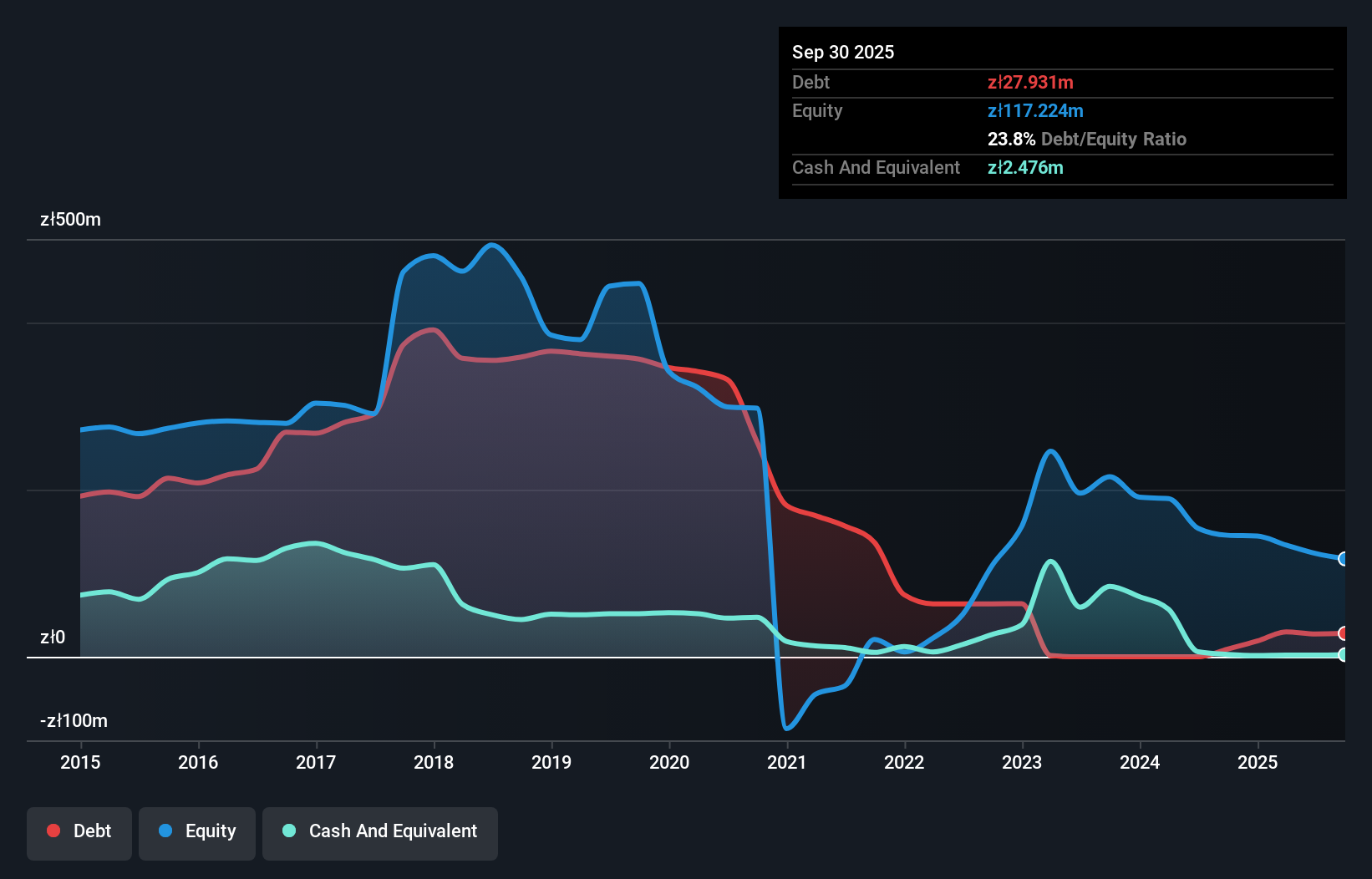Image resolution: width=1372 pixels, height=879 pixels.
Task: Toggle visibility of the Equity series
Action: [196, 831]
